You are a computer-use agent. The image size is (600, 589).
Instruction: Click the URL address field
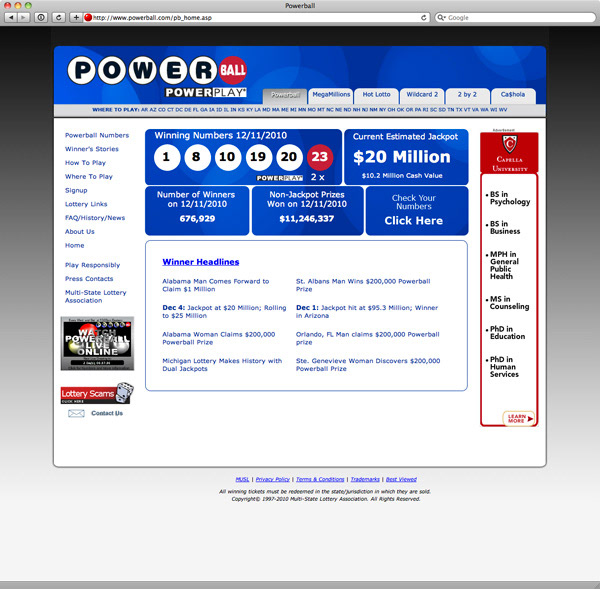click(256, 18)
